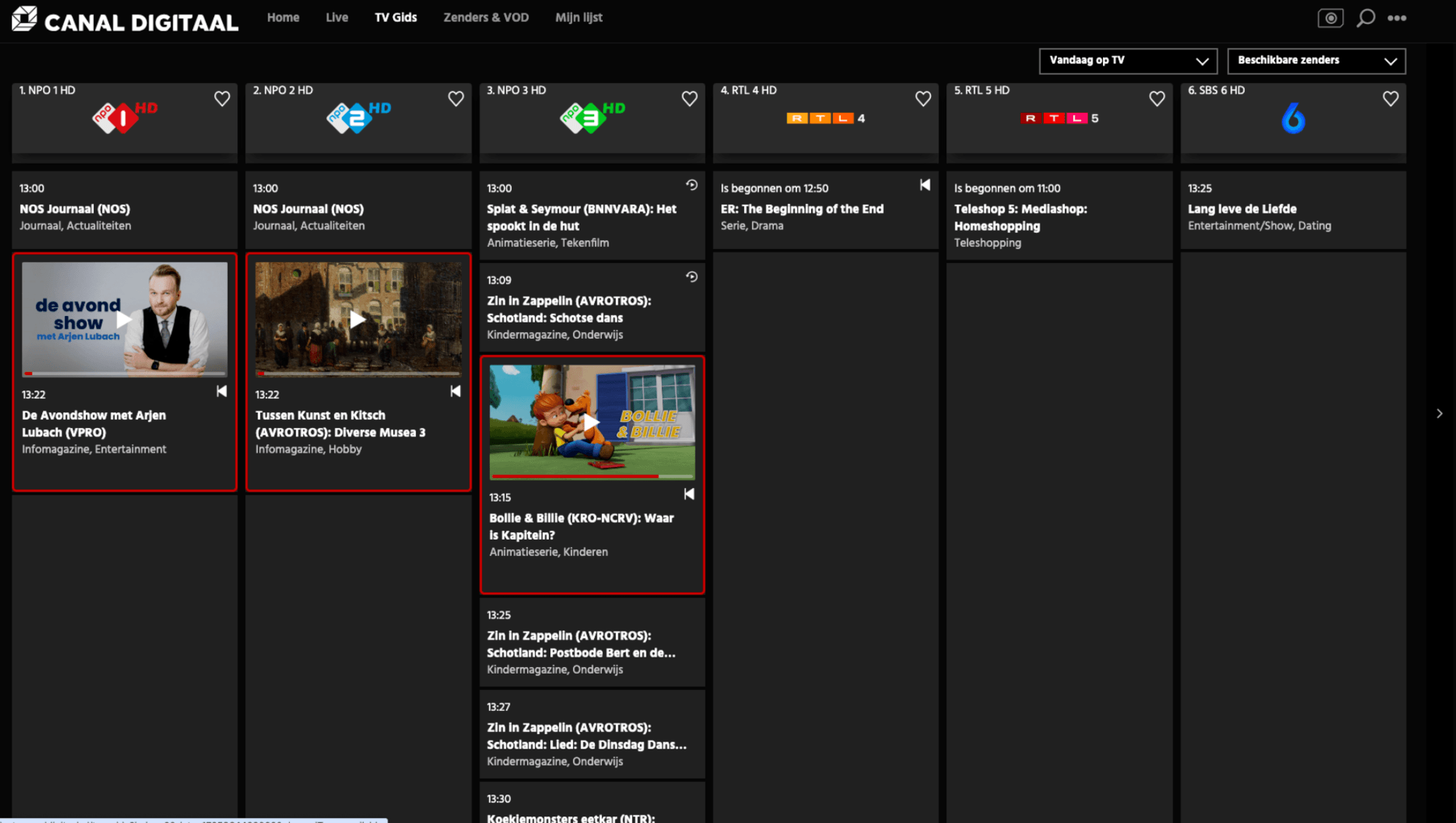Click De Avondshow progress bar
This screenshot has width=1456, height=823.
point(124,374)
